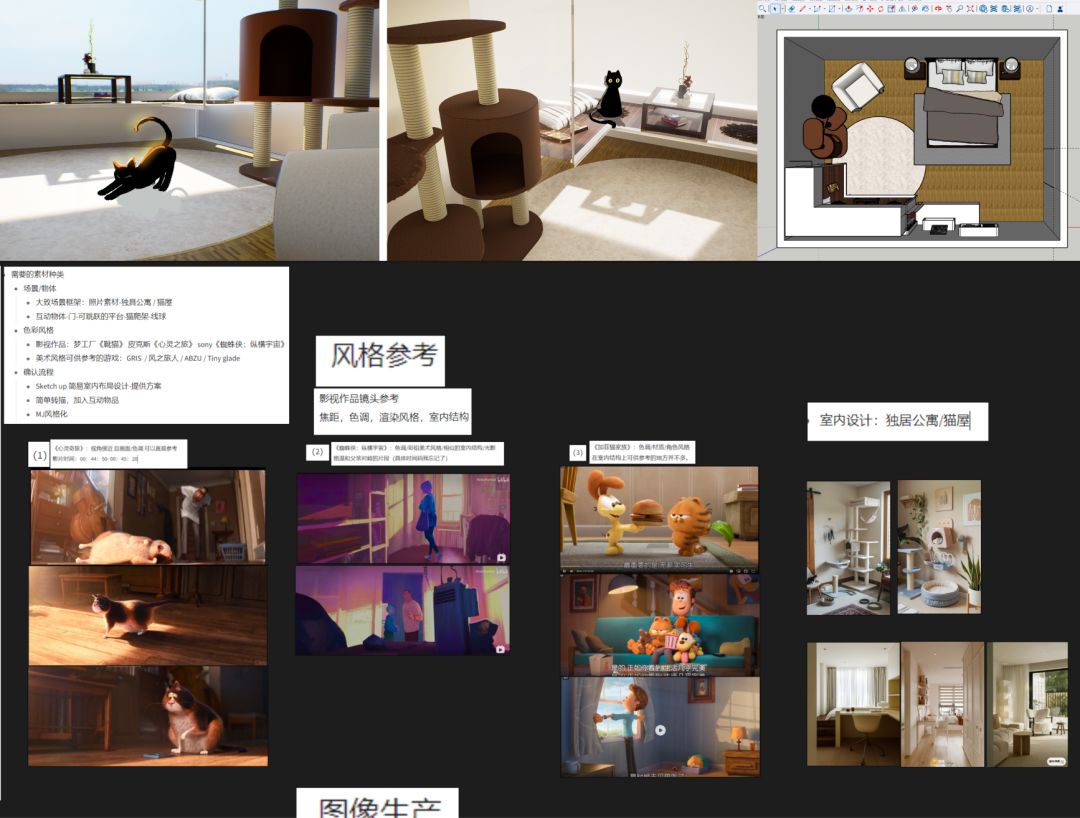Image resolution: width=1080 pixels, height=818 pixels.
Task: Select Garfield still on teal sofa
Action: coord(660,625)
